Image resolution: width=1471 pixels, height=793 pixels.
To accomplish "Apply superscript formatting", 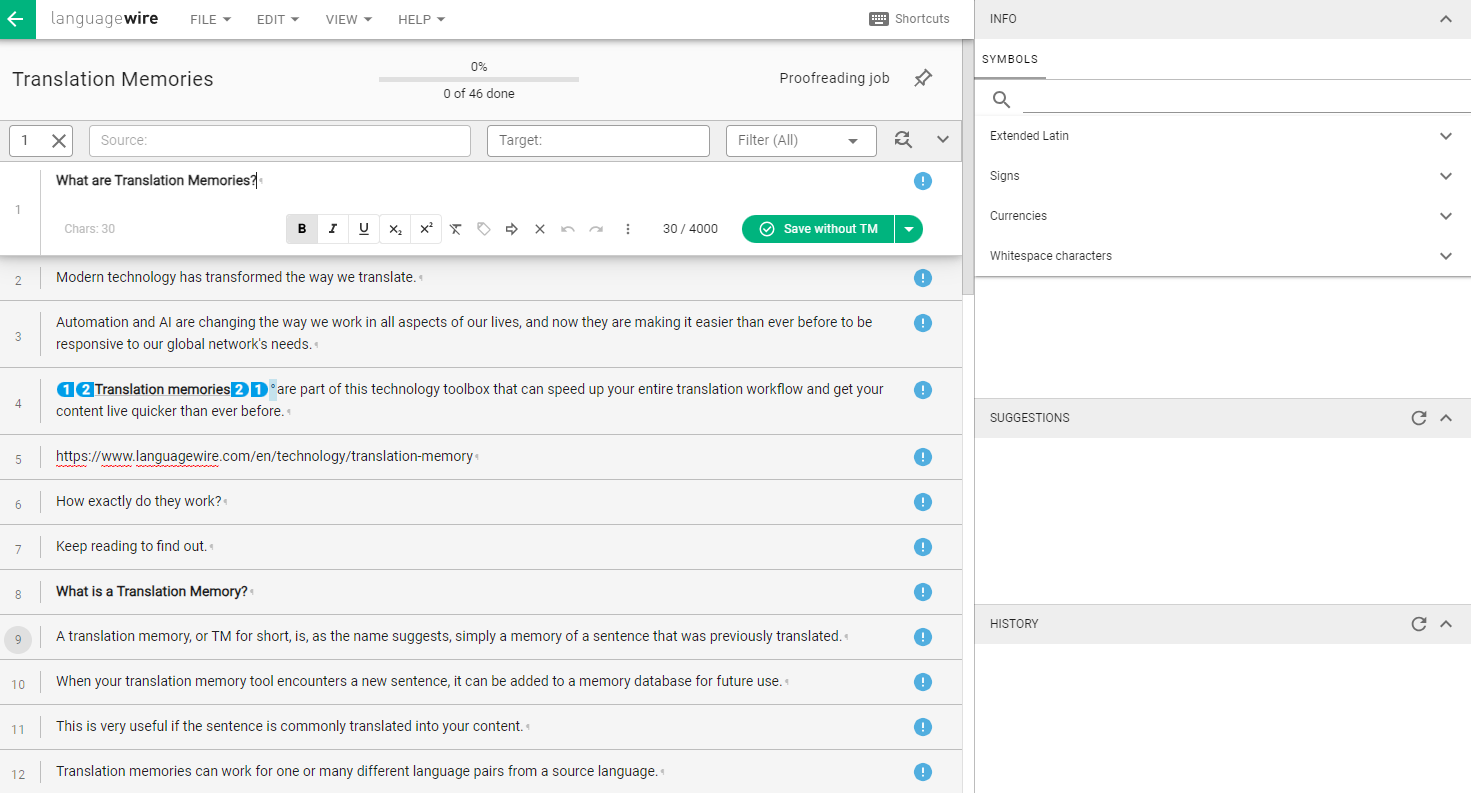I will pos(426,229).
